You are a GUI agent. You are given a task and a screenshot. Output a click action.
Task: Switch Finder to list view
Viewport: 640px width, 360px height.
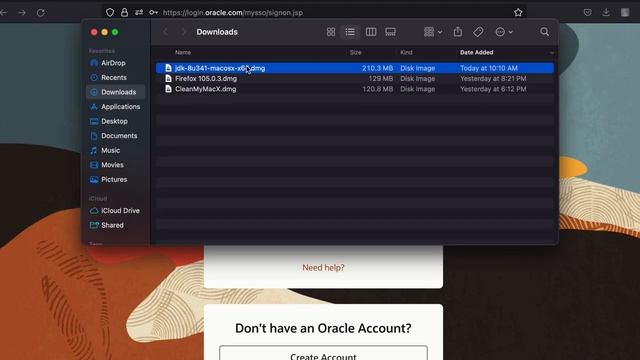click(x=350, y=32)
